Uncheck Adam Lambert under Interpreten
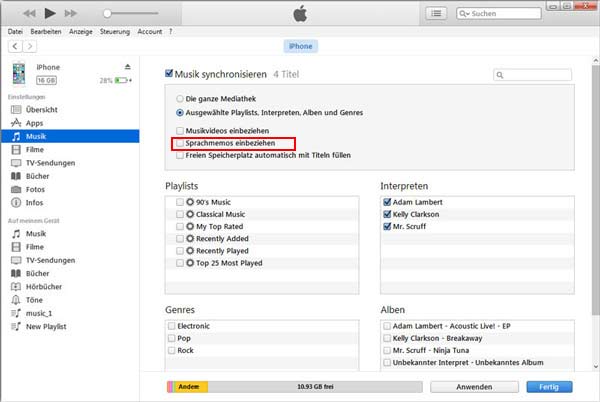Image resolution: width=600 pixels, height=402 pixels. pos(387,202)
